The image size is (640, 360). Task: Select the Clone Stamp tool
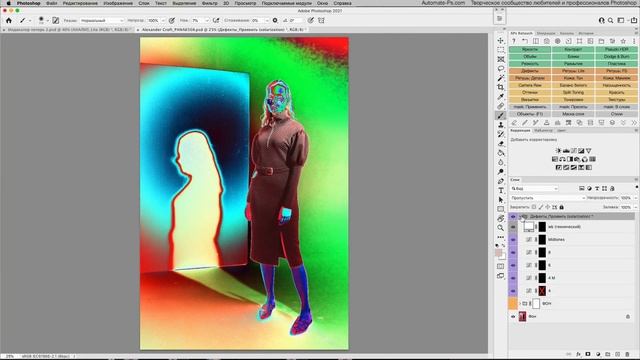pyautogui.click(x=500, y=125)
